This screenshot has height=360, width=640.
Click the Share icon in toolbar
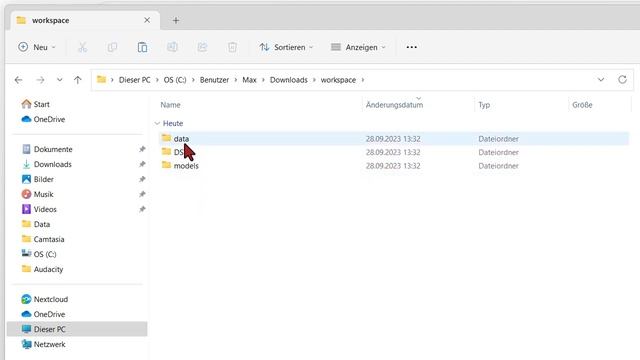(202, 47)
